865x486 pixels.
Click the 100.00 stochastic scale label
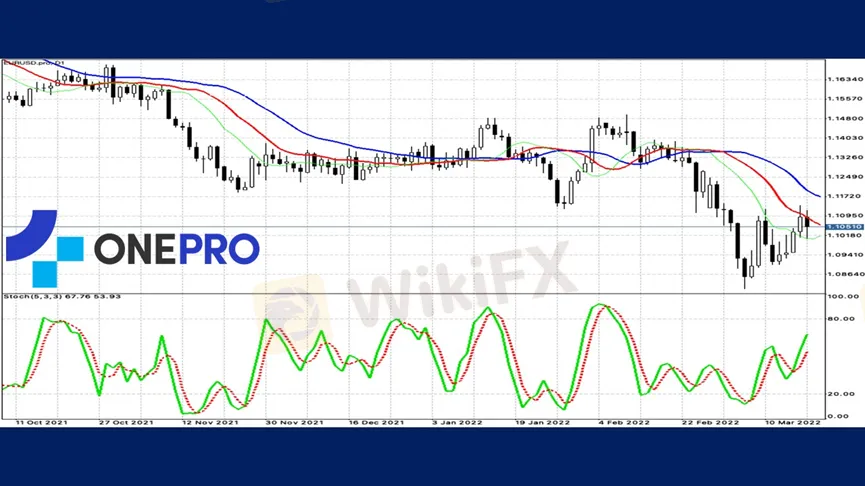(x=843, y=297)
